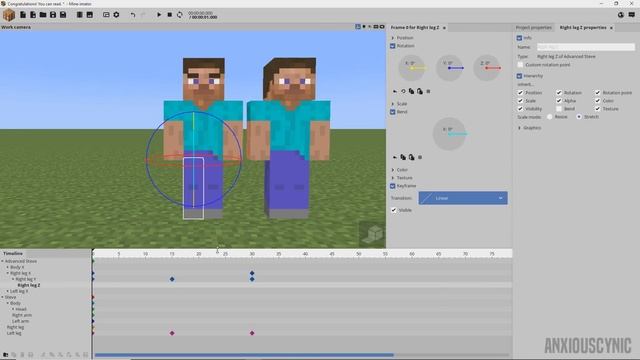Click the Y rotation wheel
The image size is (640, 360).
tap(449, 68)
